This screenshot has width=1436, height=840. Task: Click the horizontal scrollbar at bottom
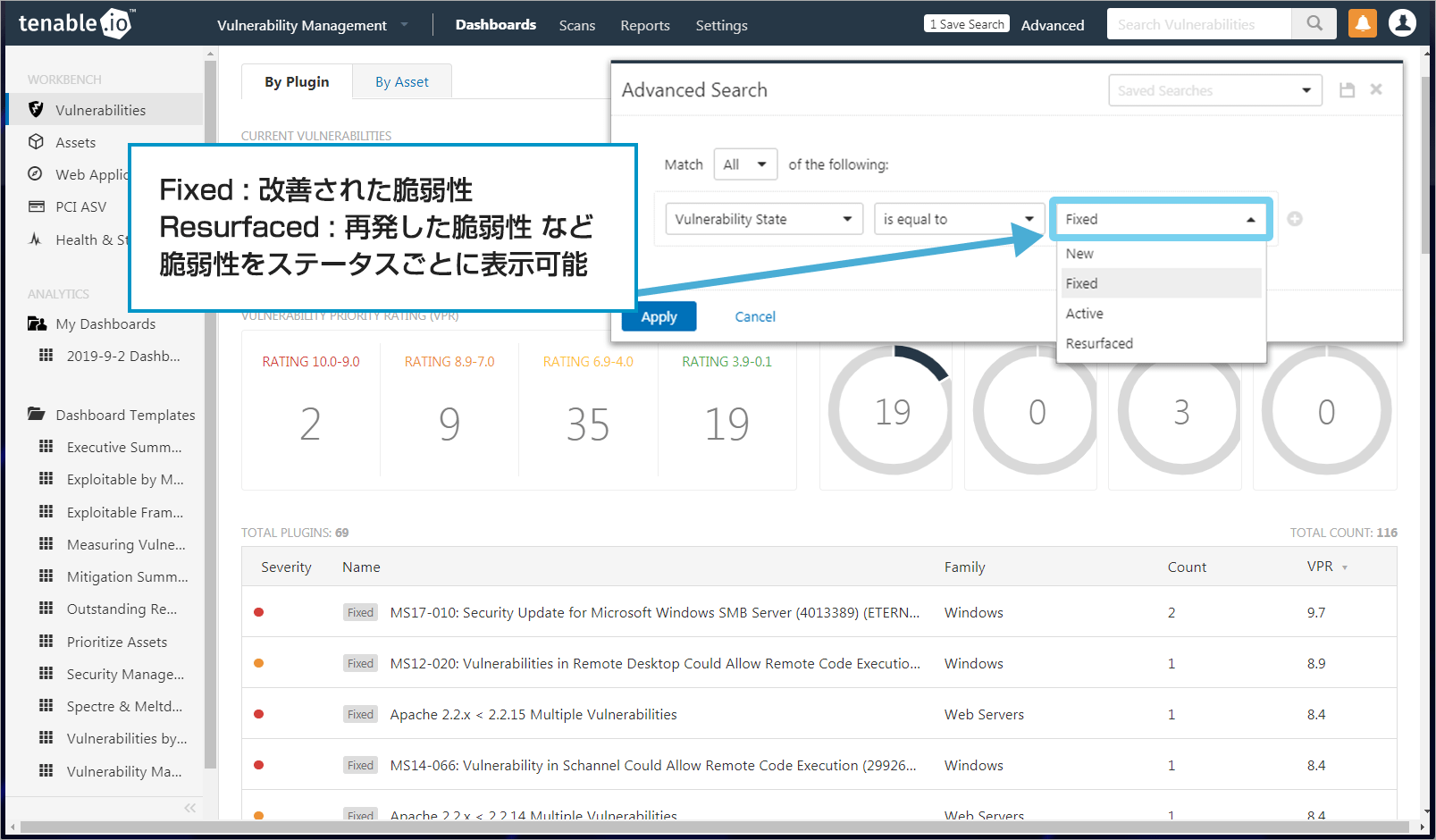tap(715, 827)
